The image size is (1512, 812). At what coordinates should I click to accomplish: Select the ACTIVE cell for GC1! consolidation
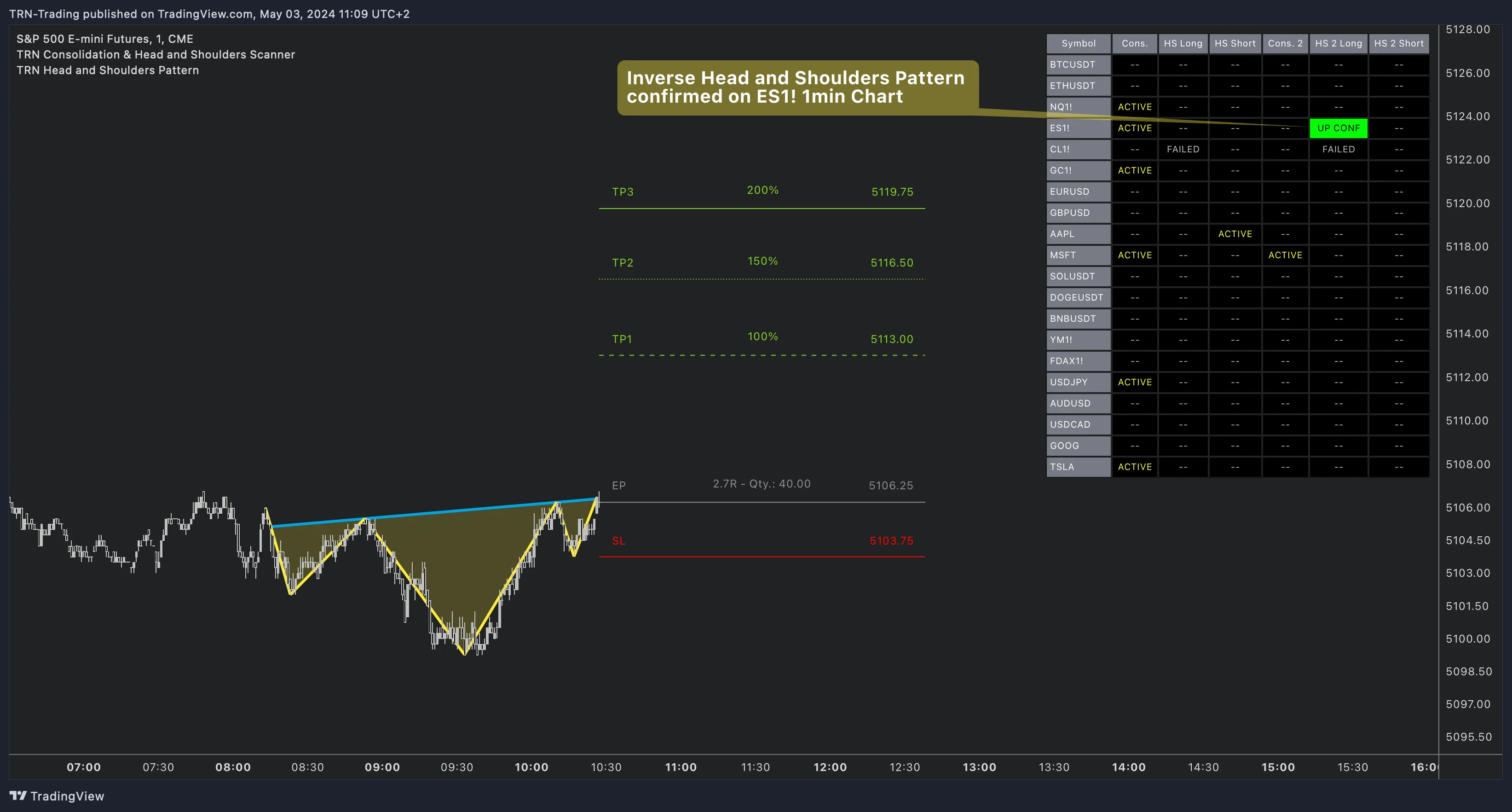click(1135, 170)
